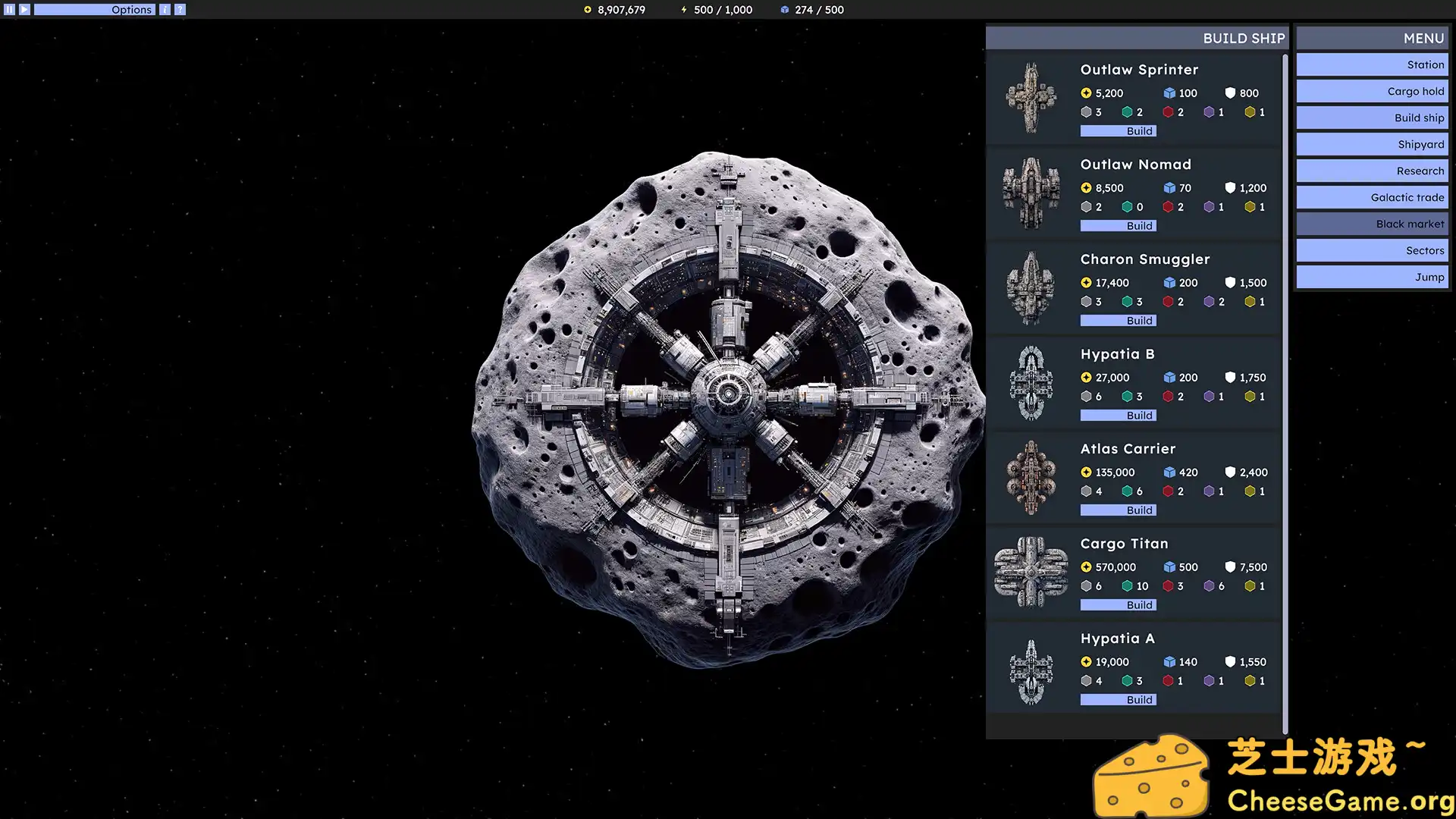Click the info icon button
Image resolution: width=1456 pixels, height=819 pixels.
tap(165, 10)
